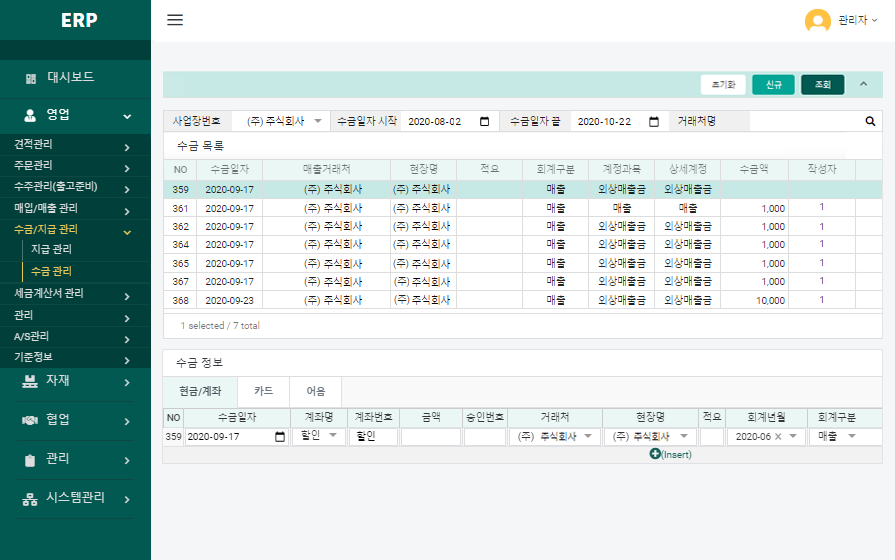The width and height of the screenshot is (895, 560).
Task: Switch to the 카드 tab
Action: tap(263, 391)
